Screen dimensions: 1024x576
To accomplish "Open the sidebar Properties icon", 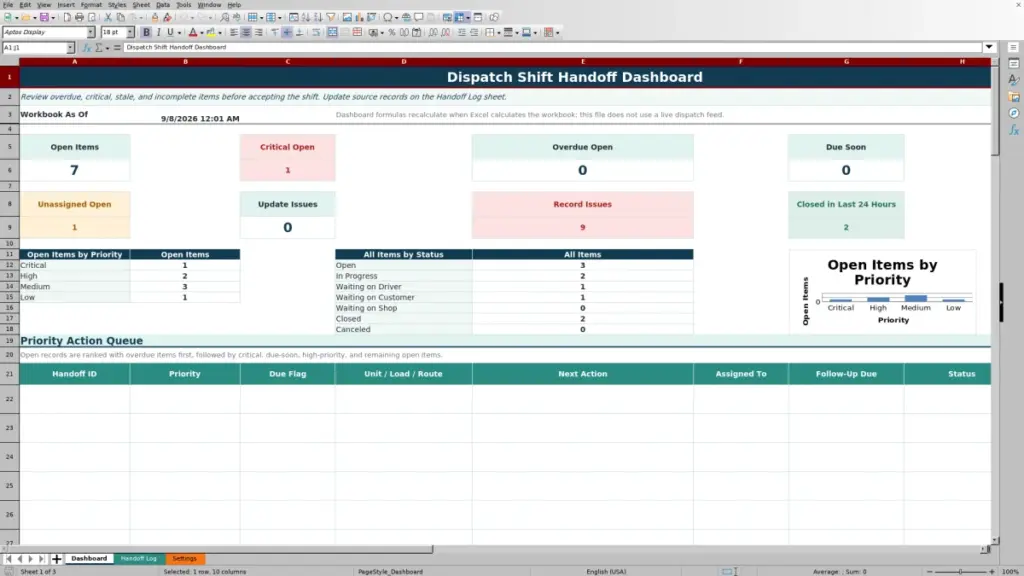I will (1014, 63).
